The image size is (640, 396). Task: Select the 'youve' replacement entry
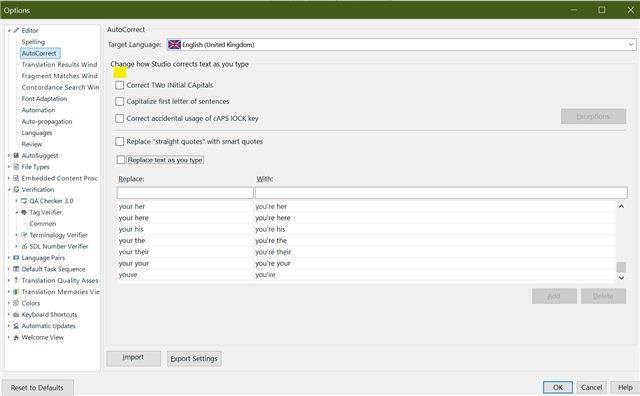point(366,275)
